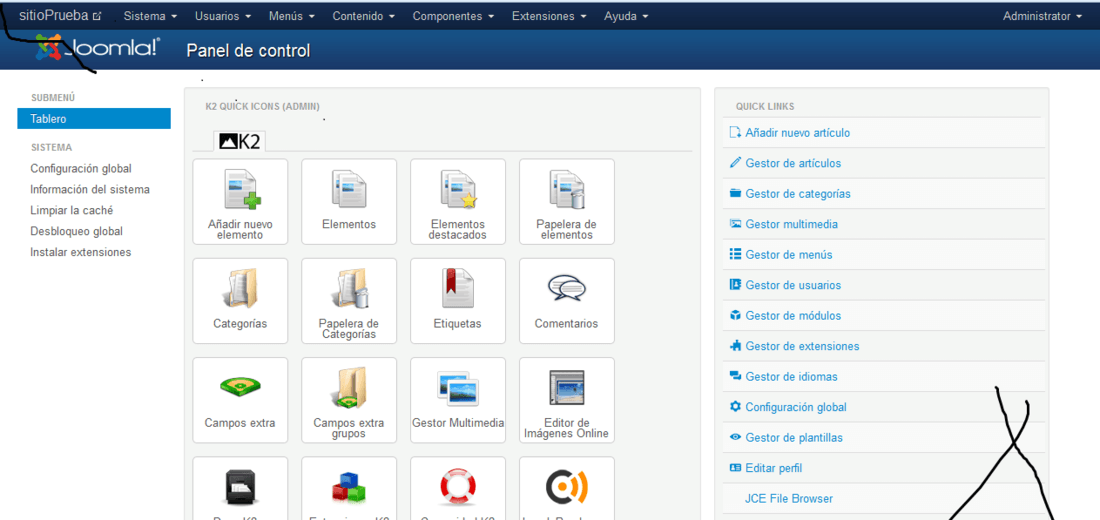Click the red lifebuoy community icon
The width and height of the screenshot is (1100, 520).
pyautogui.click(x=457, y=486)
